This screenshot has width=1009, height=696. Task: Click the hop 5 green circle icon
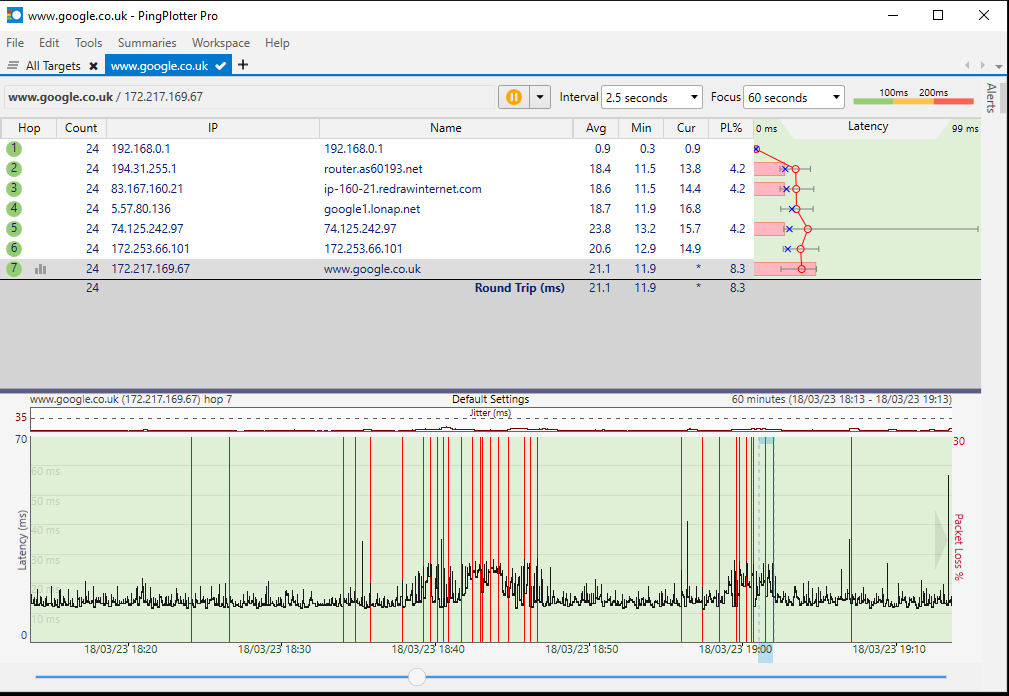tap(13, 229)
